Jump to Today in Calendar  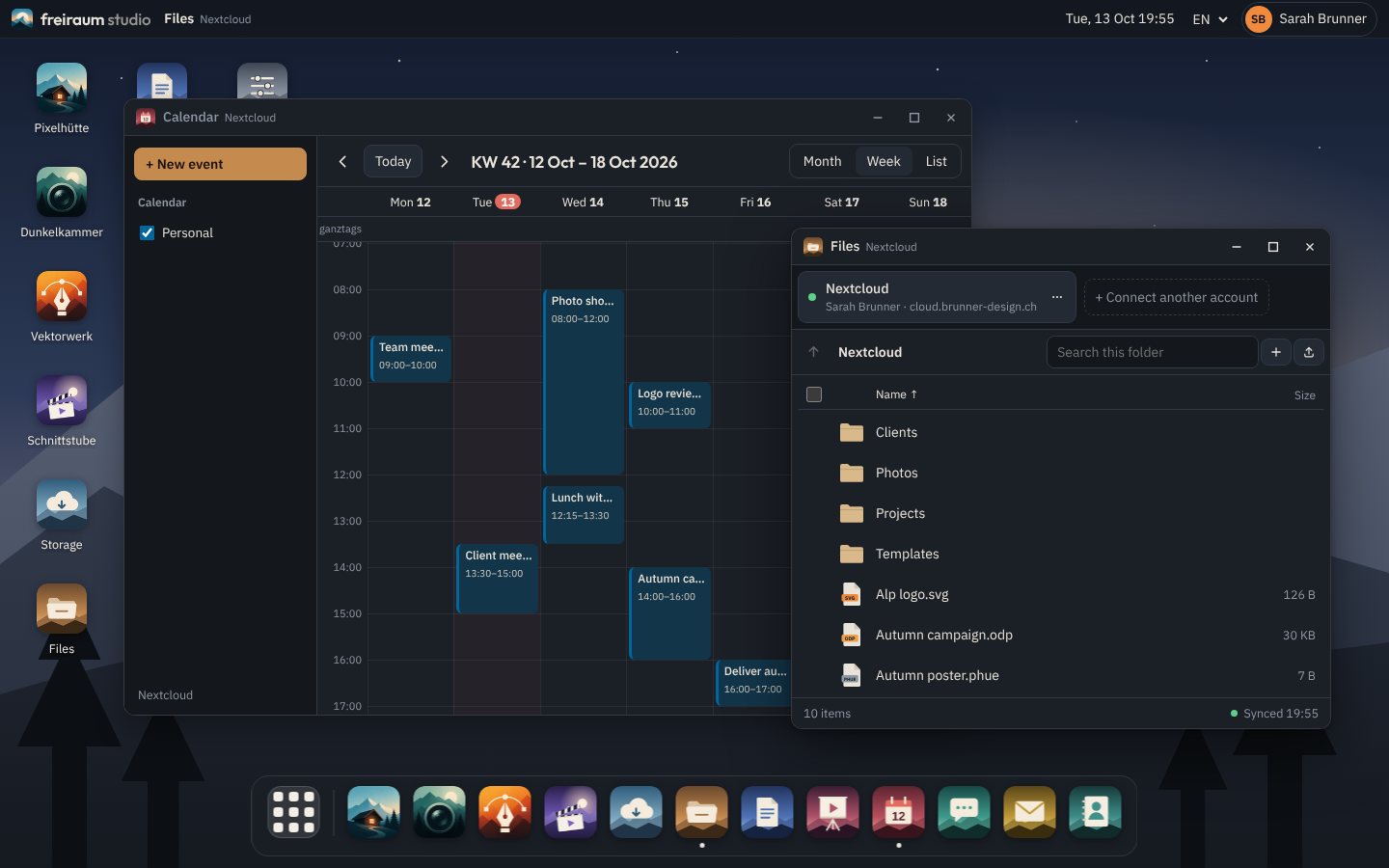point(393,162)
